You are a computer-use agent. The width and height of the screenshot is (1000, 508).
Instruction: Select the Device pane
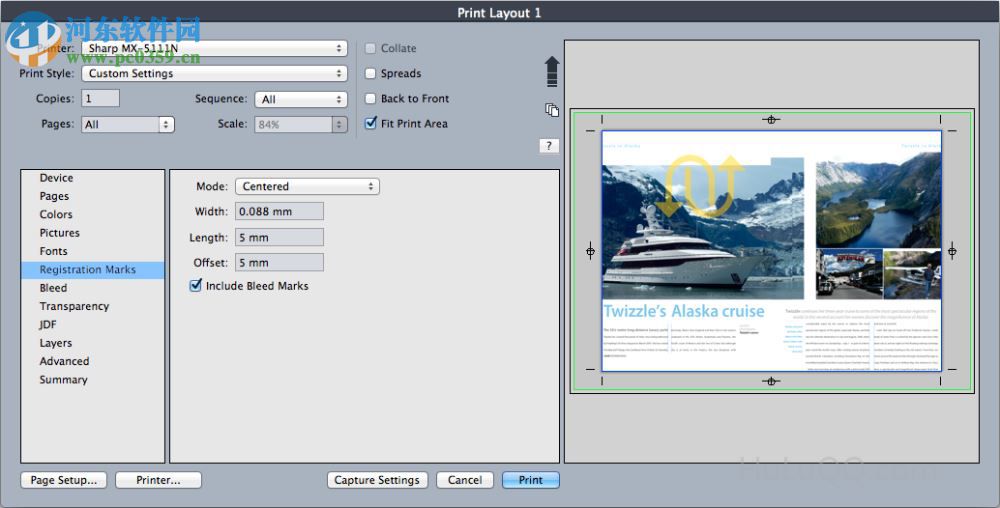(x=93, y=178)
